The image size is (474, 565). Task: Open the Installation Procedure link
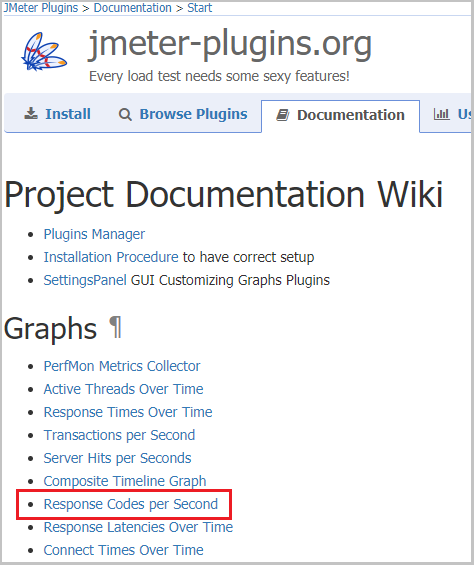(x=111, y=257)
